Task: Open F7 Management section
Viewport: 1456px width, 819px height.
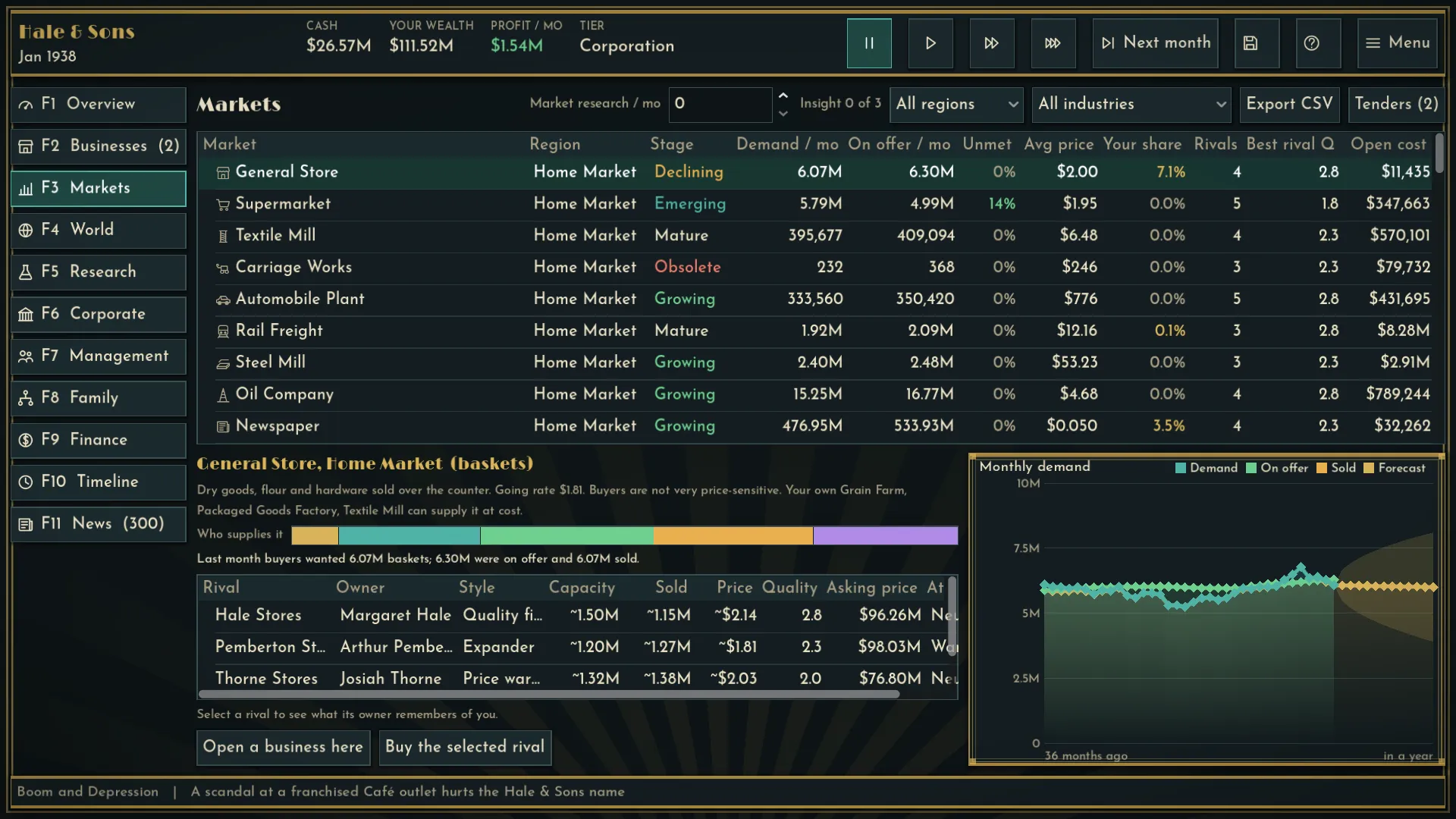Action: pyautogui.click(x=99, y=356)
